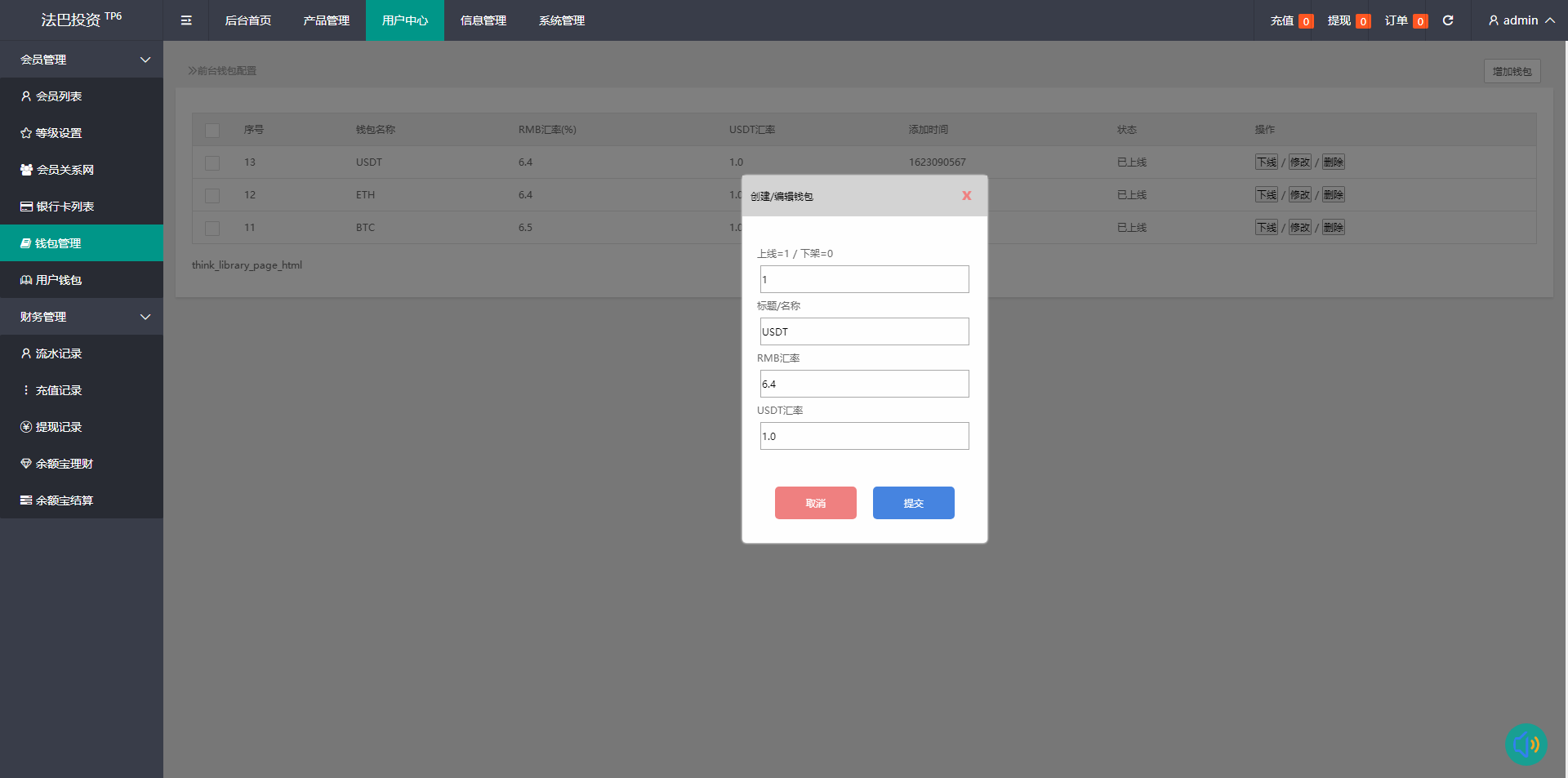This screenshot has width=1568, height=778.
Task: Toggle the select-all checkbox in table header
Action: click(x=212, y=130)
